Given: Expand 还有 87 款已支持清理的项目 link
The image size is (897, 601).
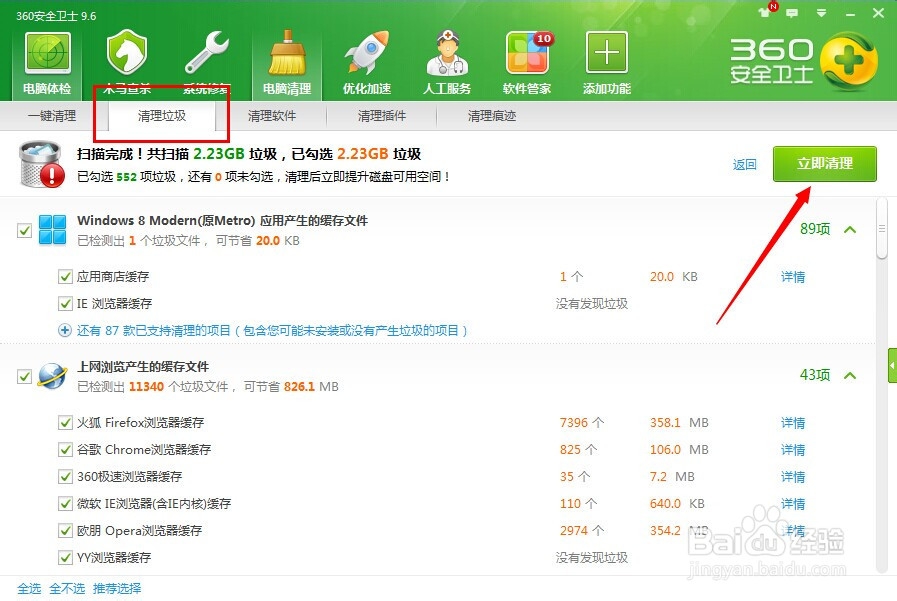Looking at the screenshot, I should click(x=272, y=331).
